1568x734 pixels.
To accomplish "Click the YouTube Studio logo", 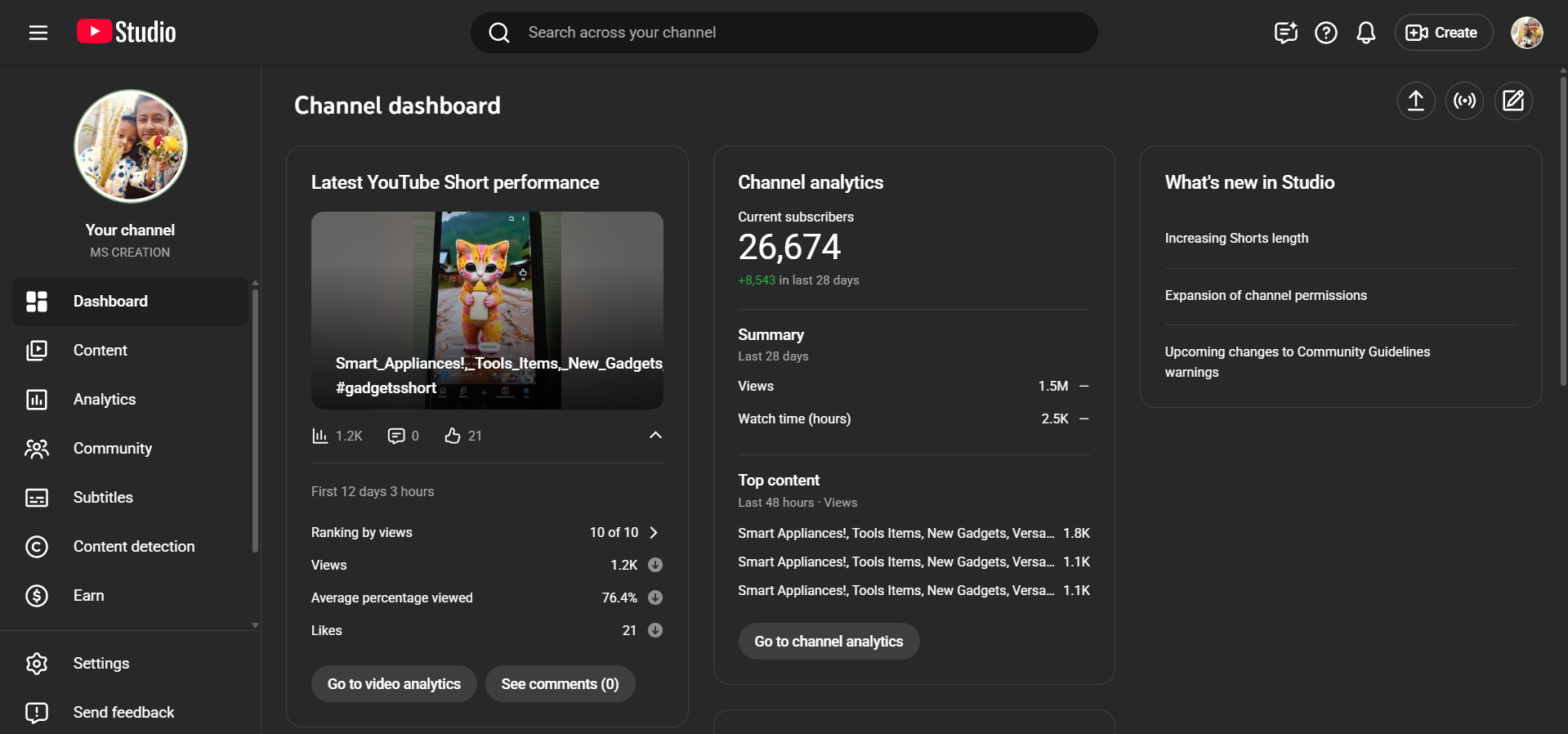I will click(x=127, y=32).
